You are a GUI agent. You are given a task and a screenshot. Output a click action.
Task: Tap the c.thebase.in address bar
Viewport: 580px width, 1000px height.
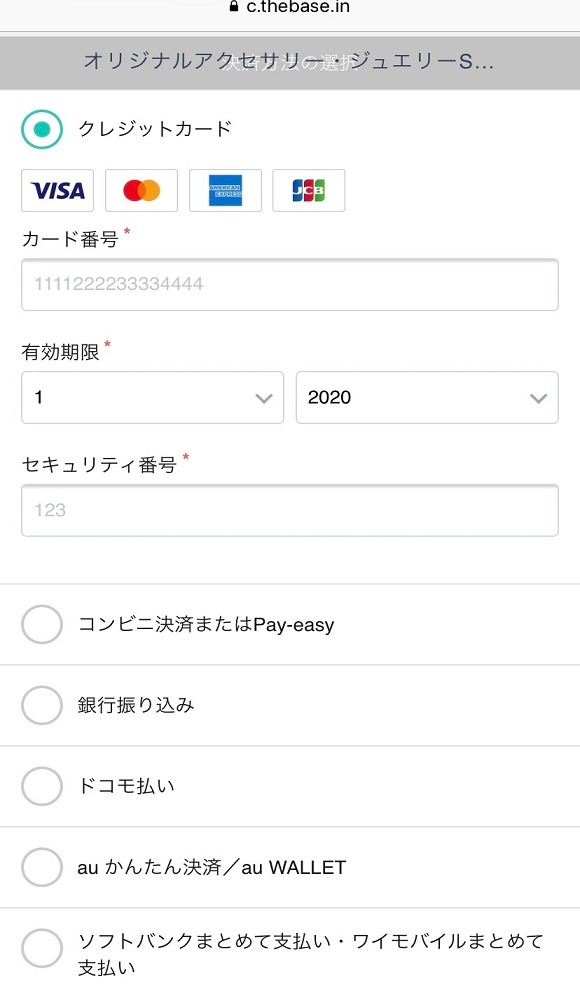[x=290, y=8]
